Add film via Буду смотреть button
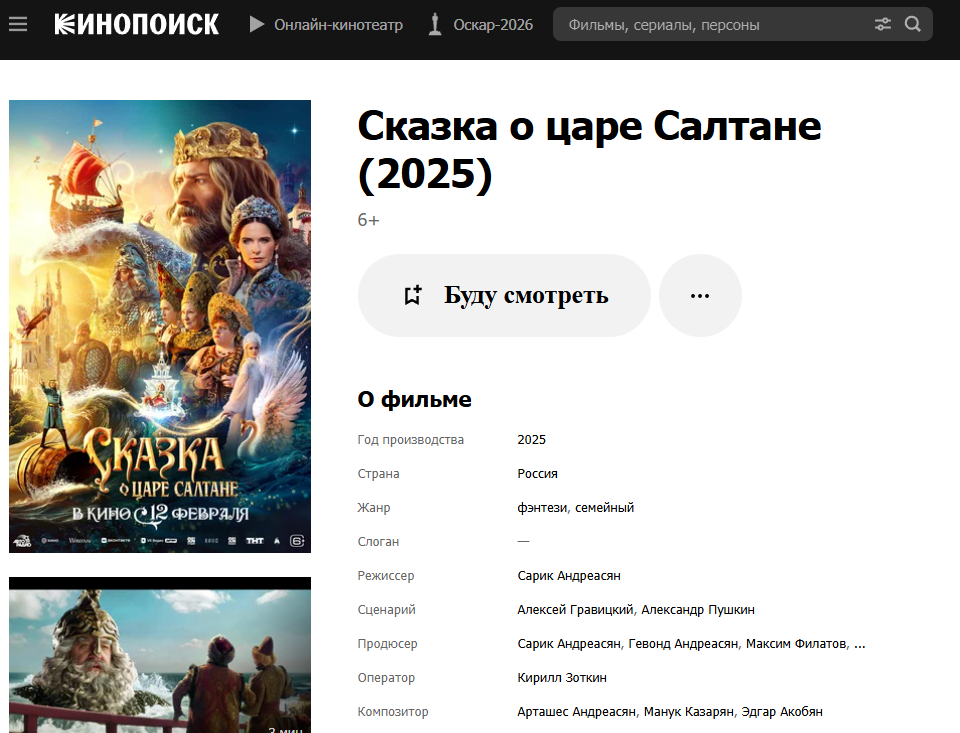Image resolution: width=960 pixels, height=733 pixels. coord(504,295)
